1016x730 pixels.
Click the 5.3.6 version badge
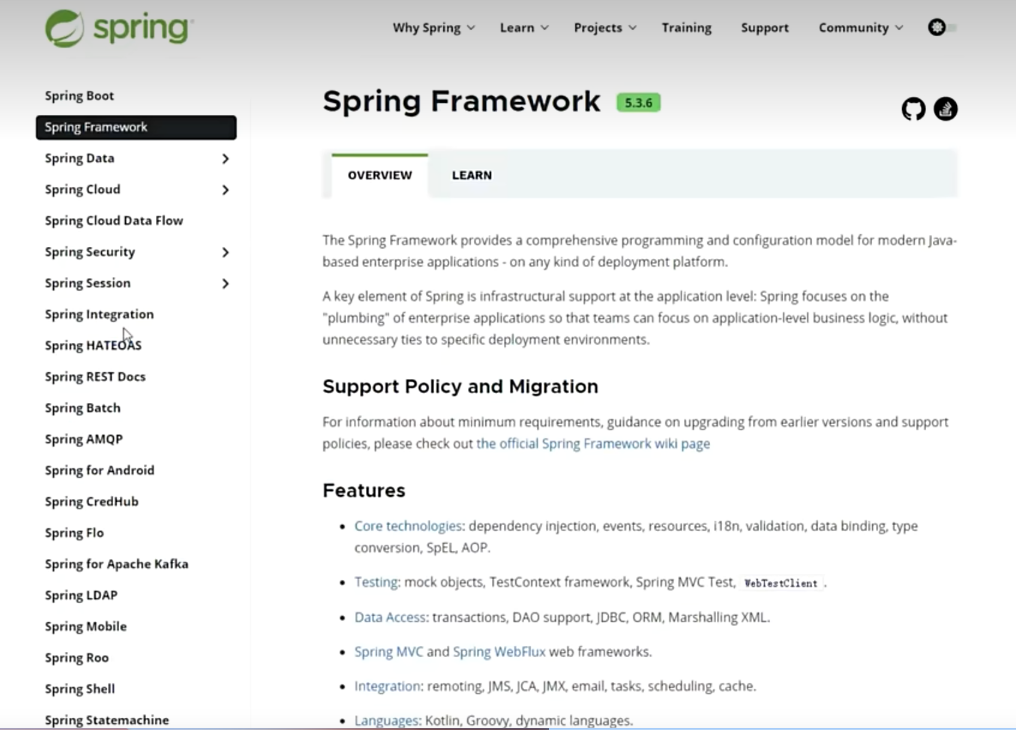638,103
